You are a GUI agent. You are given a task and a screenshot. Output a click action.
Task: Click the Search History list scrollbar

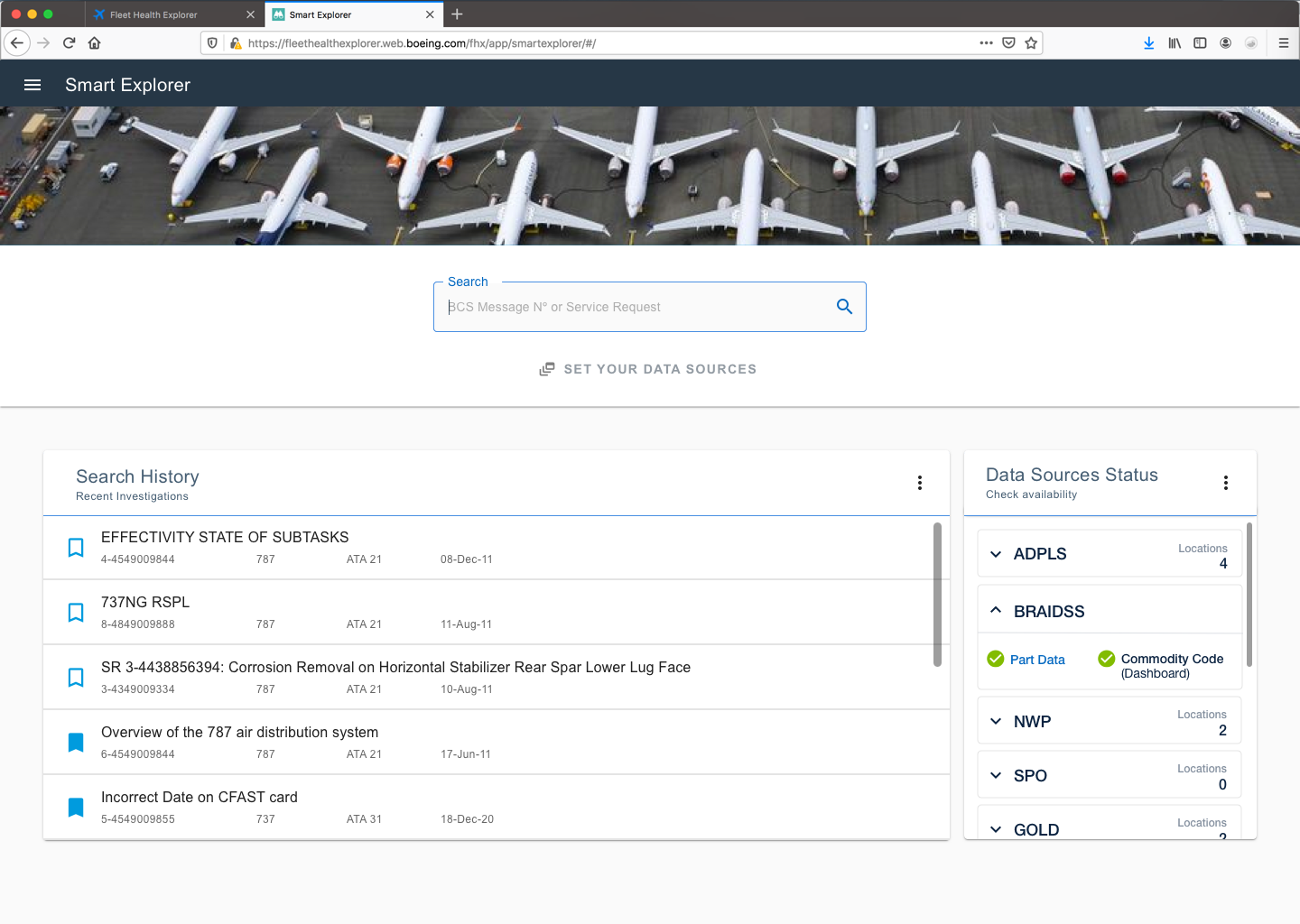937,594
